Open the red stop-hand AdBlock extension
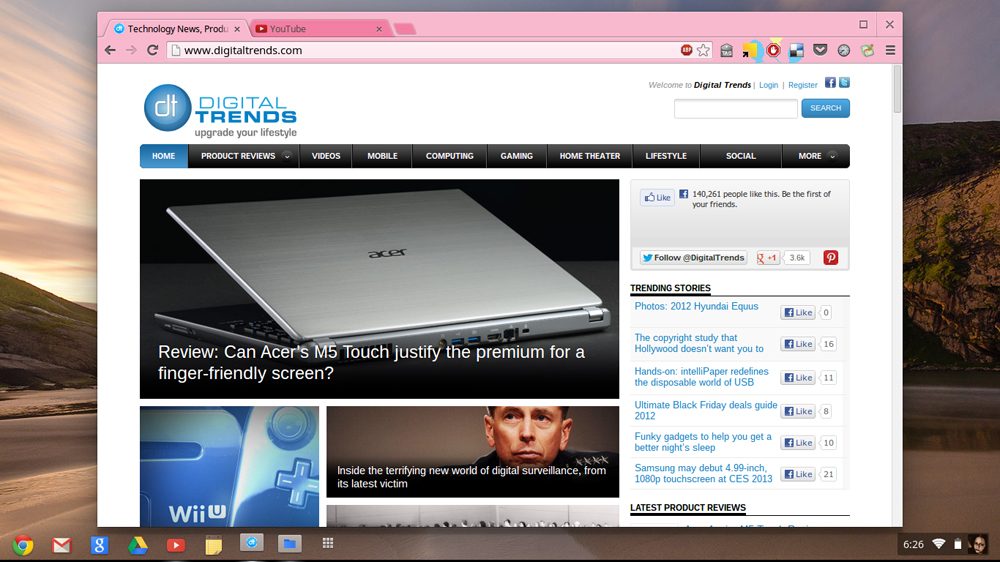 pos(774,50)
